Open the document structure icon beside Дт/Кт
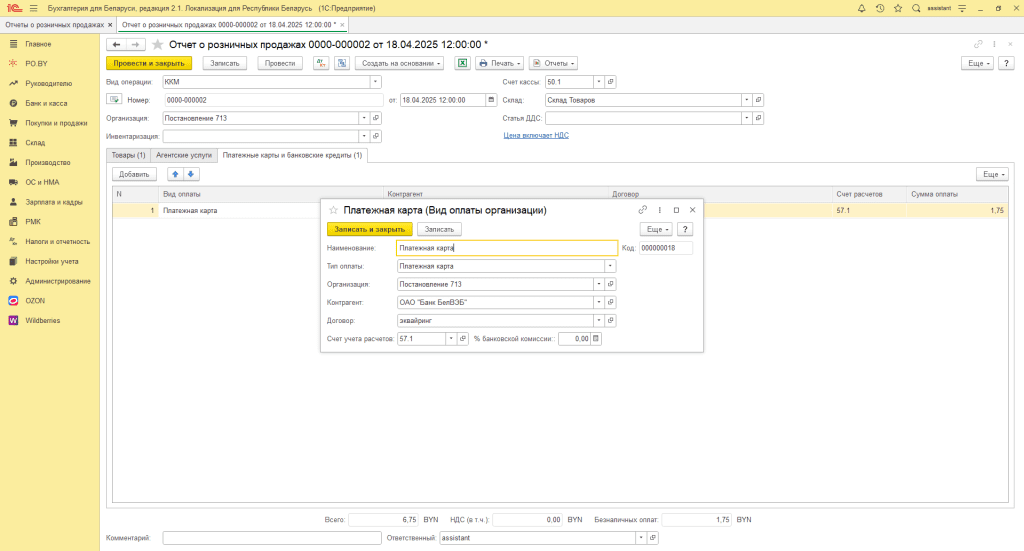Image resolution: width=1024 pixels, height=551 pixels. 342,63
